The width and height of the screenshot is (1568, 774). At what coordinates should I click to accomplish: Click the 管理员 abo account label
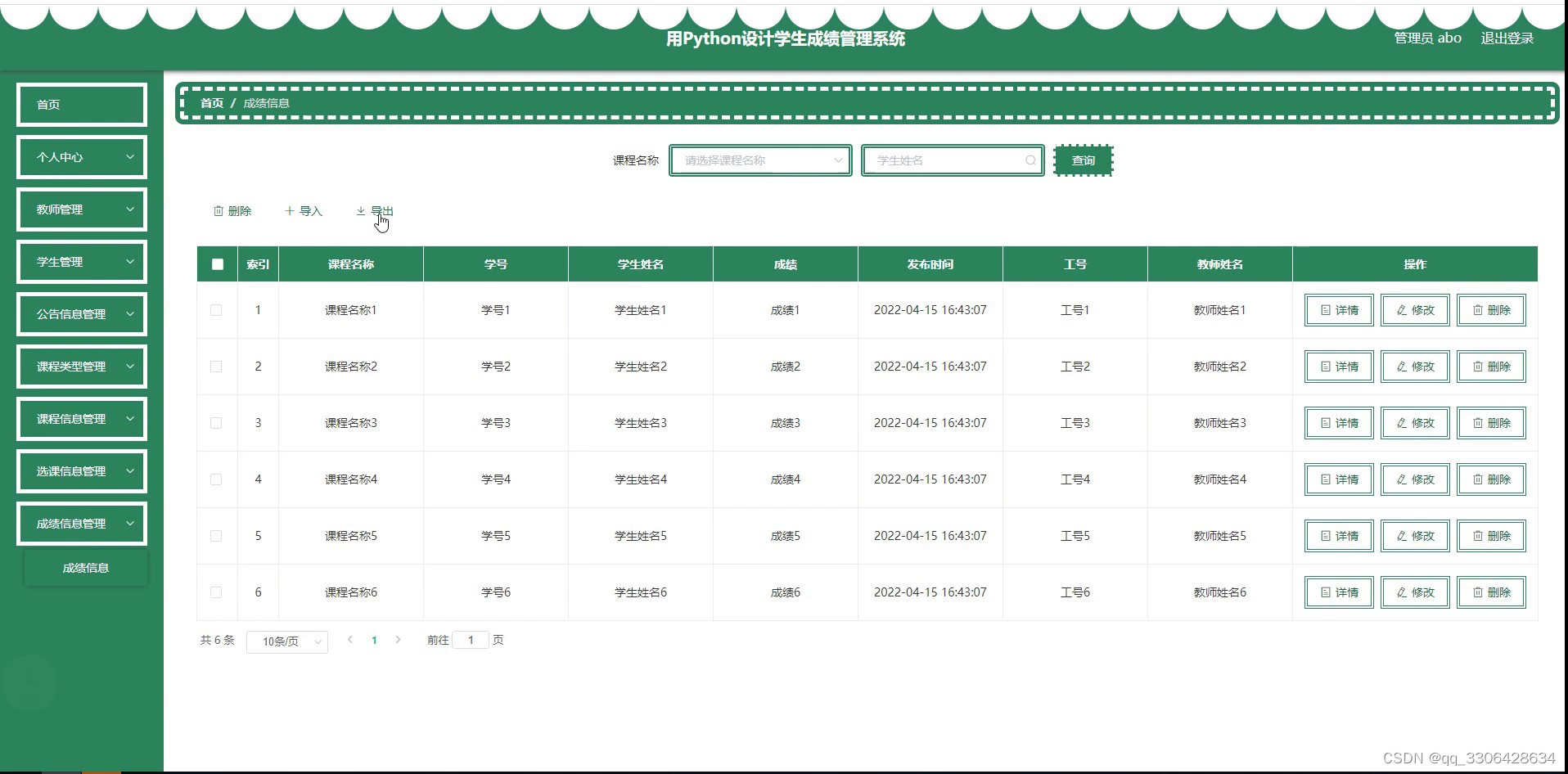coord(1428,38)
